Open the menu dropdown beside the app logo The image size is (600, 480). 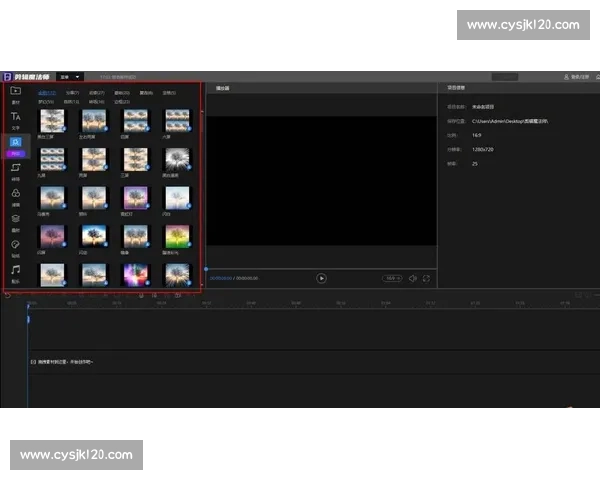click(x=70, y=76)
